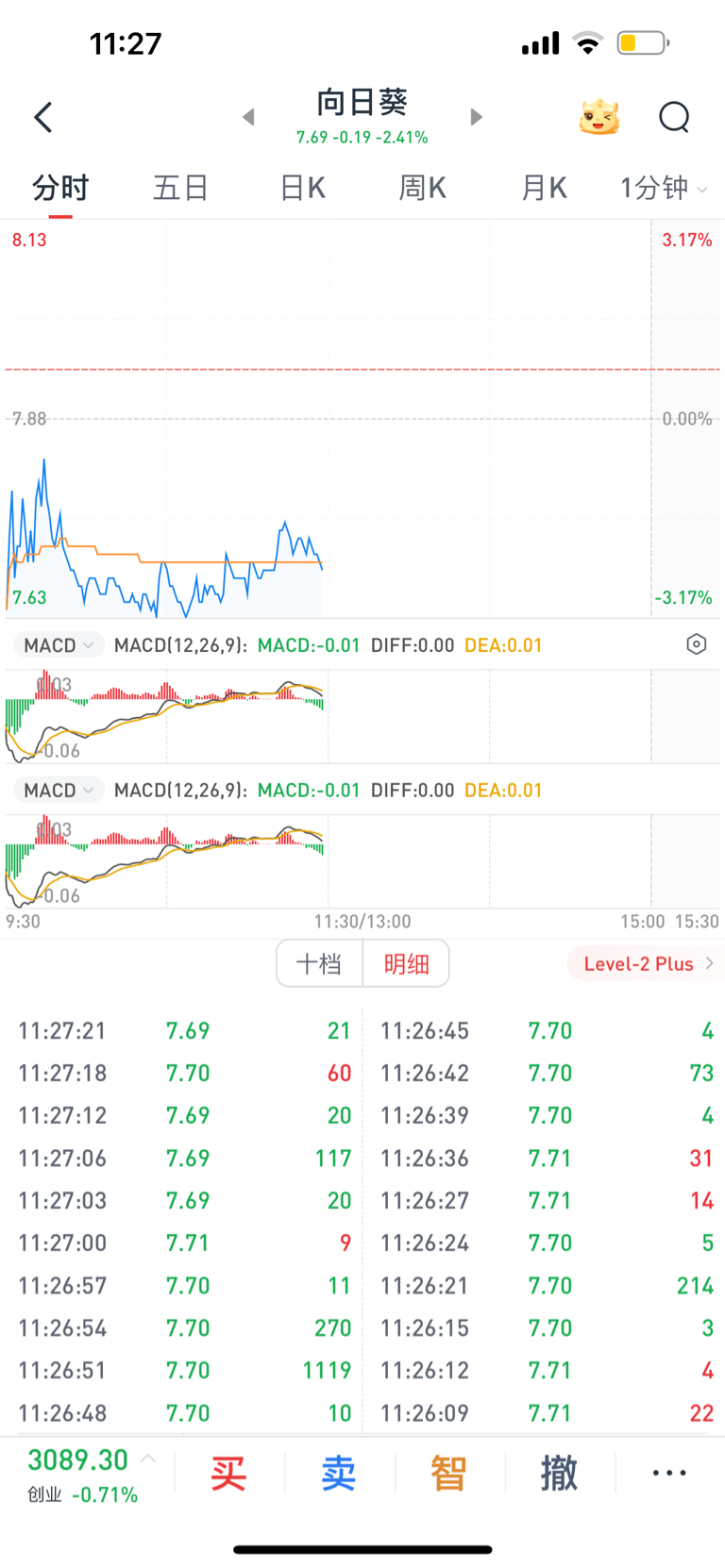Tap the yellow mascot assistant icon
This screenshot has height=1568, width=725.
tap(599, 118)
